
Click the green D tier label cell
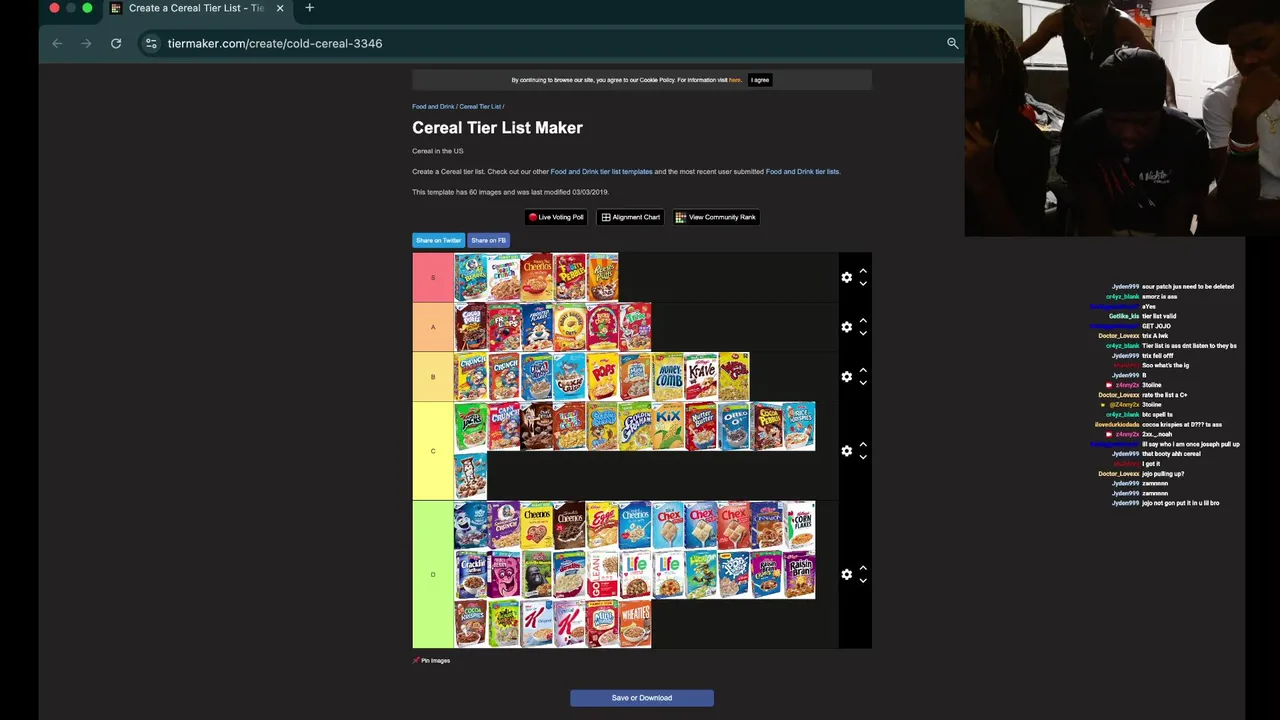tap(433, 574)
